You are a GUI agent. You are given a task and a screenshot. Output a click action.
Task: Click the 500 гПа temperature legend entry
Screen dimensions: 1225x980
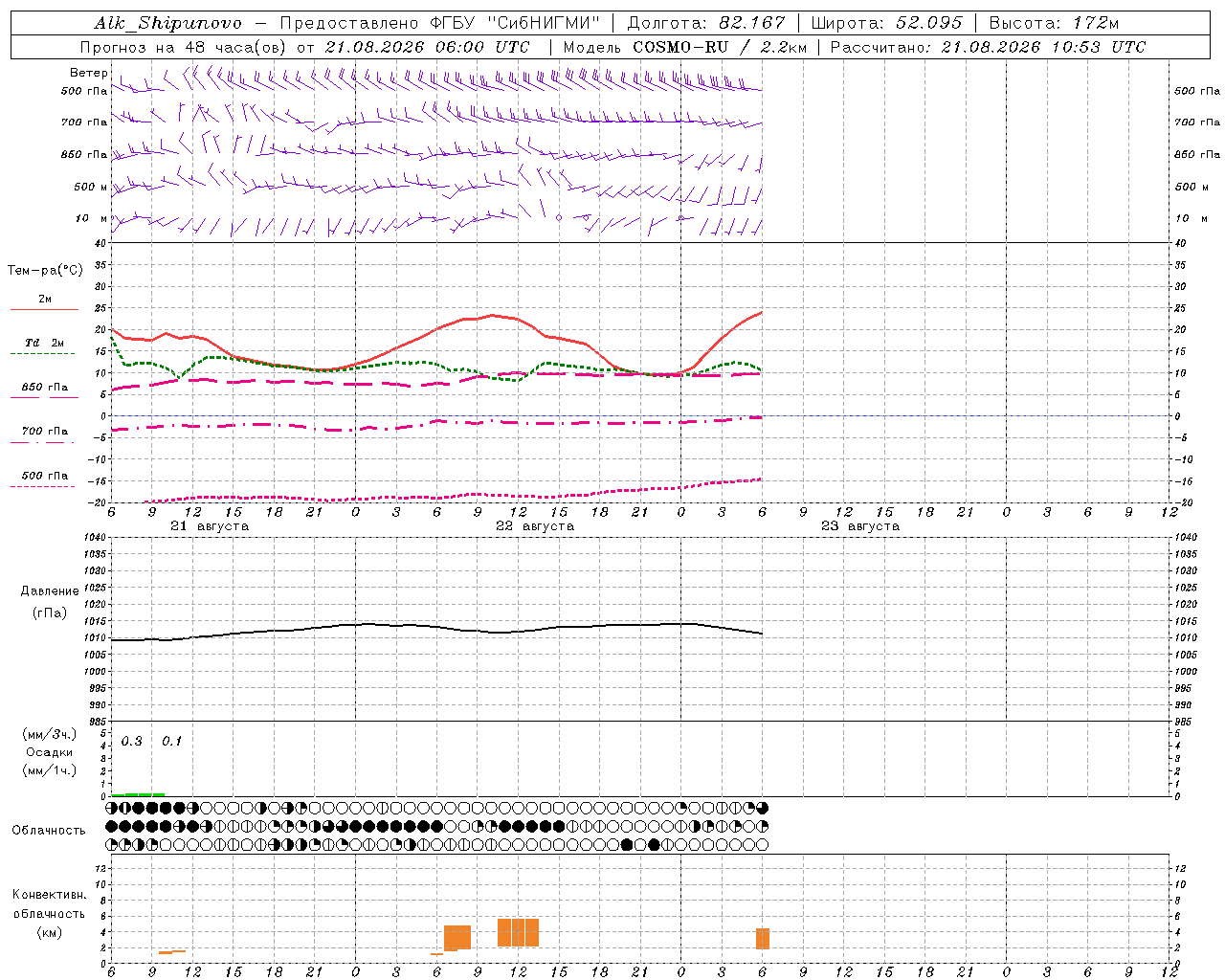point(44,476)
